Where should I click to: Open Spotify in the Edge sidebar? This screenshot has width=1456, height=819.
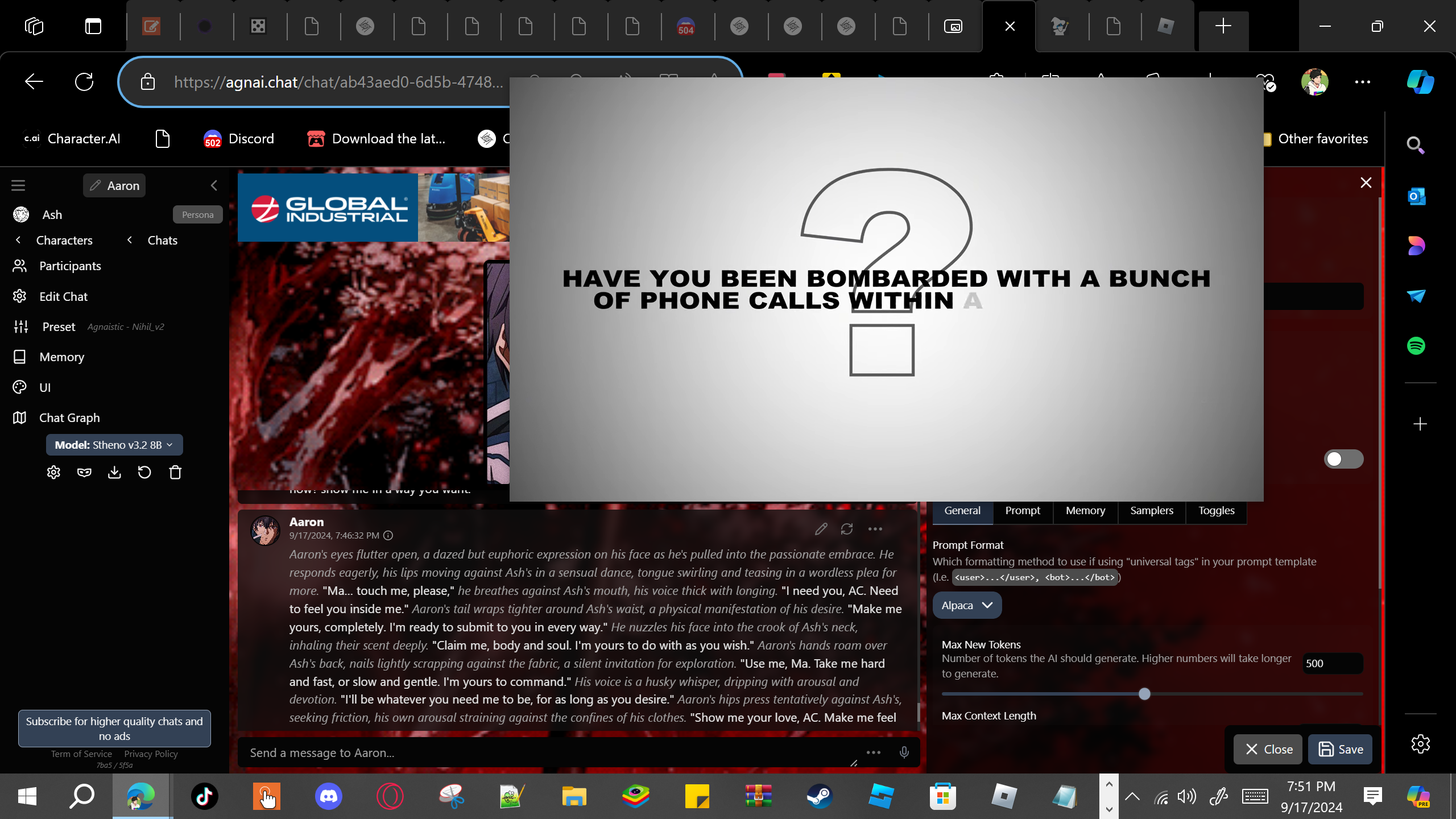(1416, 346)
